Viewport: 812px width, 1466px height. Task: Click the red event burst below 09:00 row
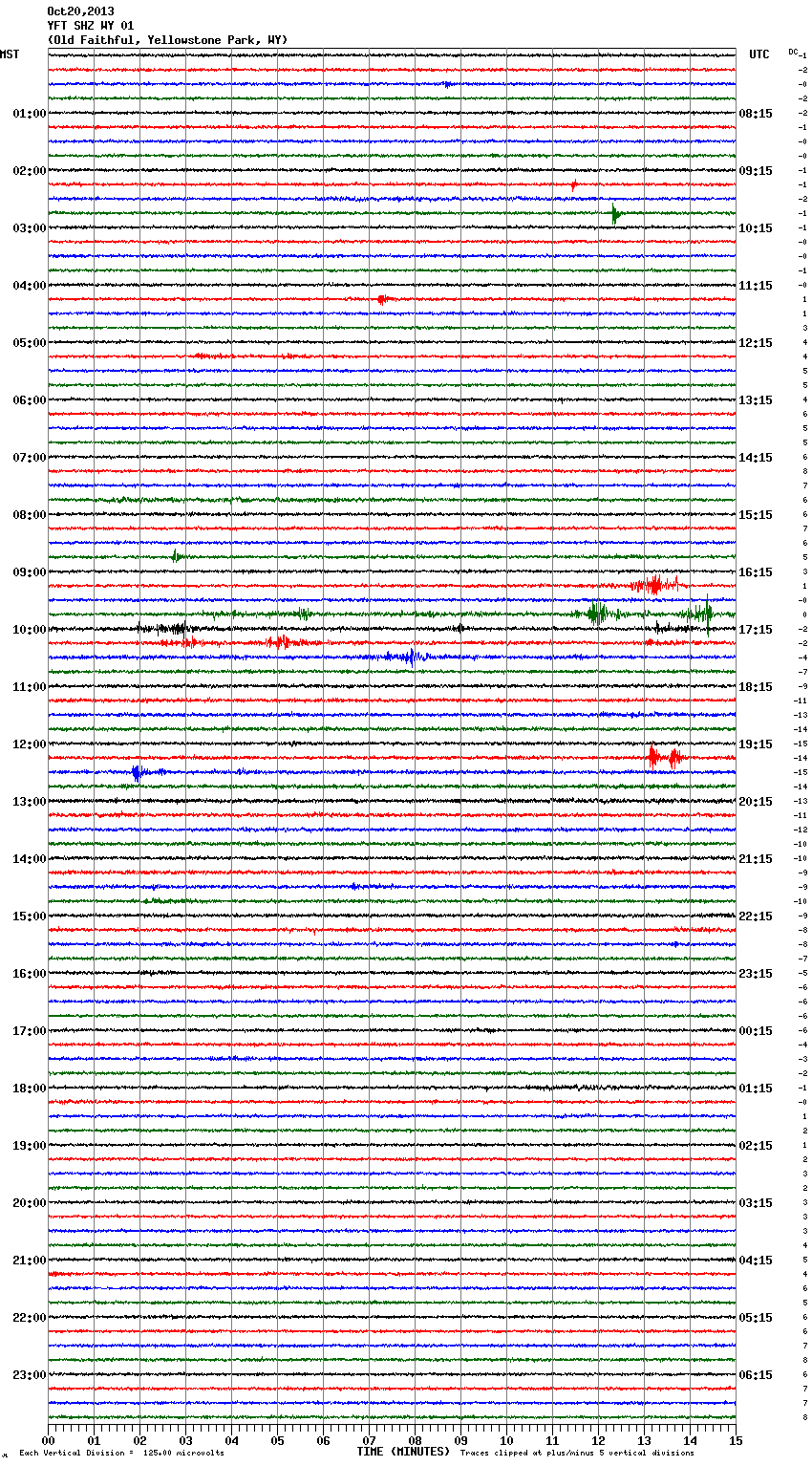(654, 585)
